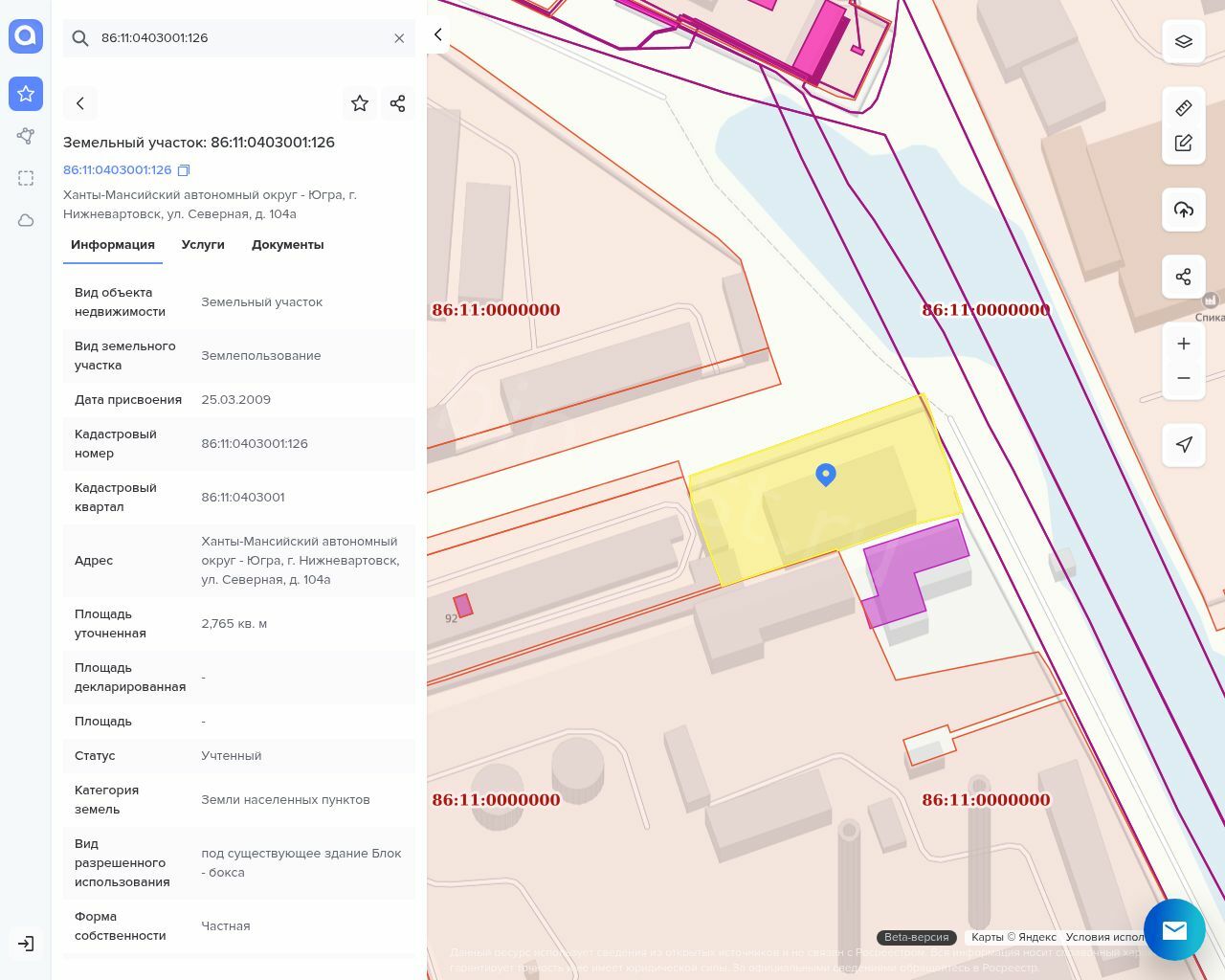Clear the cadastral number search field

[399, 38]
